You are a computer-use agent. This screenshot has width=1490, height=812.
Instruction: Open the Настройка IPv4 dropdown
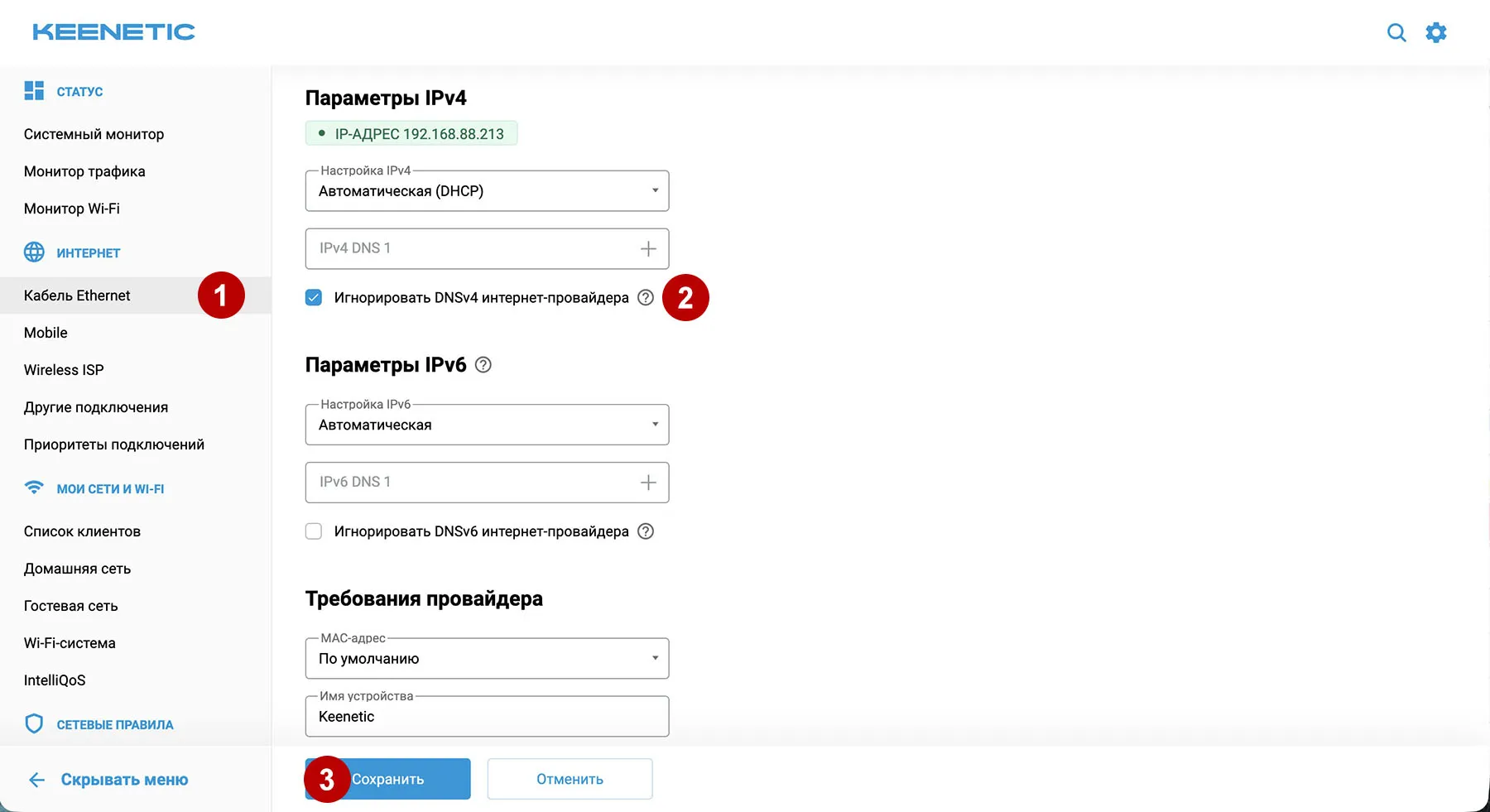point(487,190)
